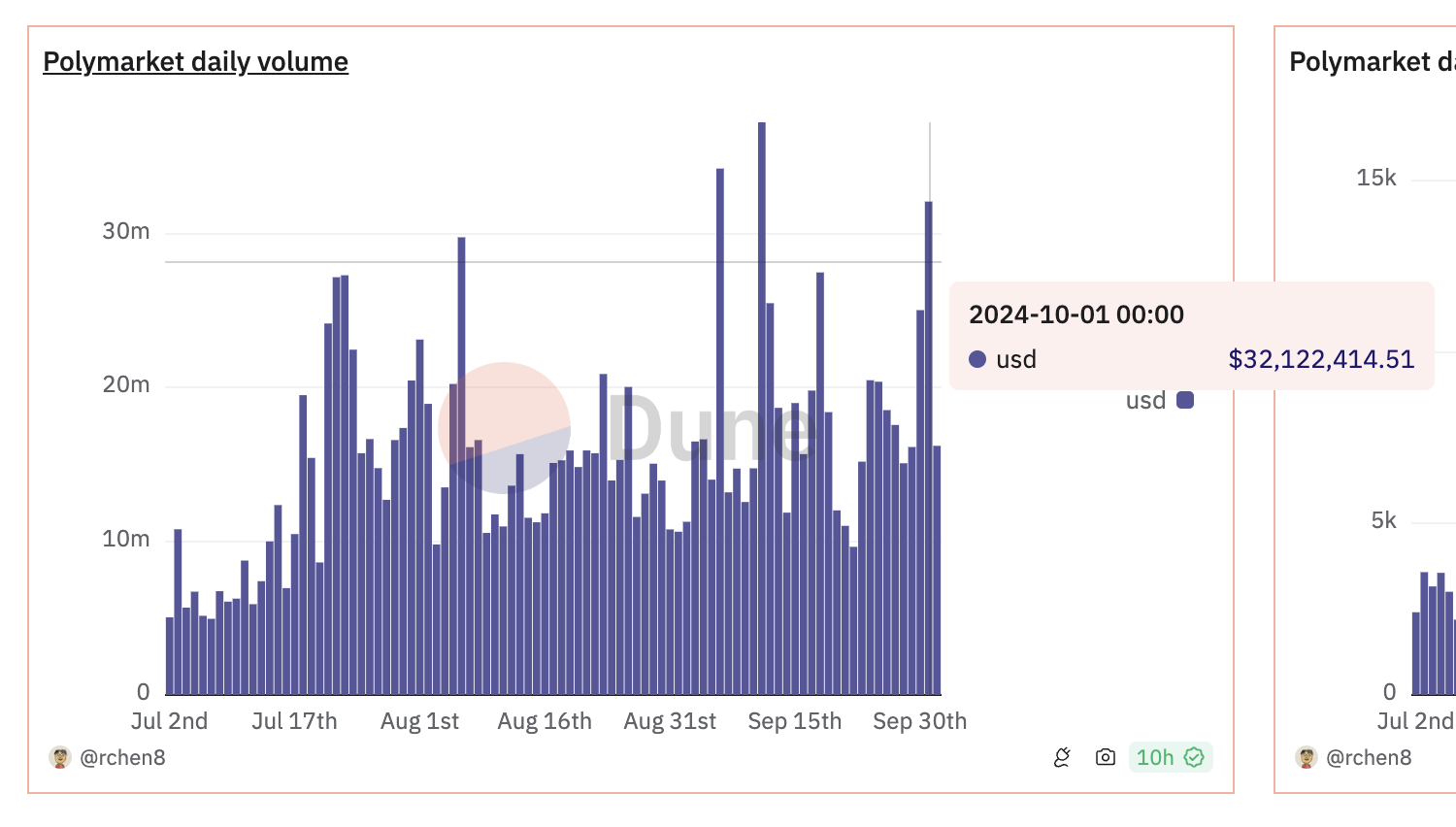Click the 5k y-axis label in second chart

tap(1384, 520)
